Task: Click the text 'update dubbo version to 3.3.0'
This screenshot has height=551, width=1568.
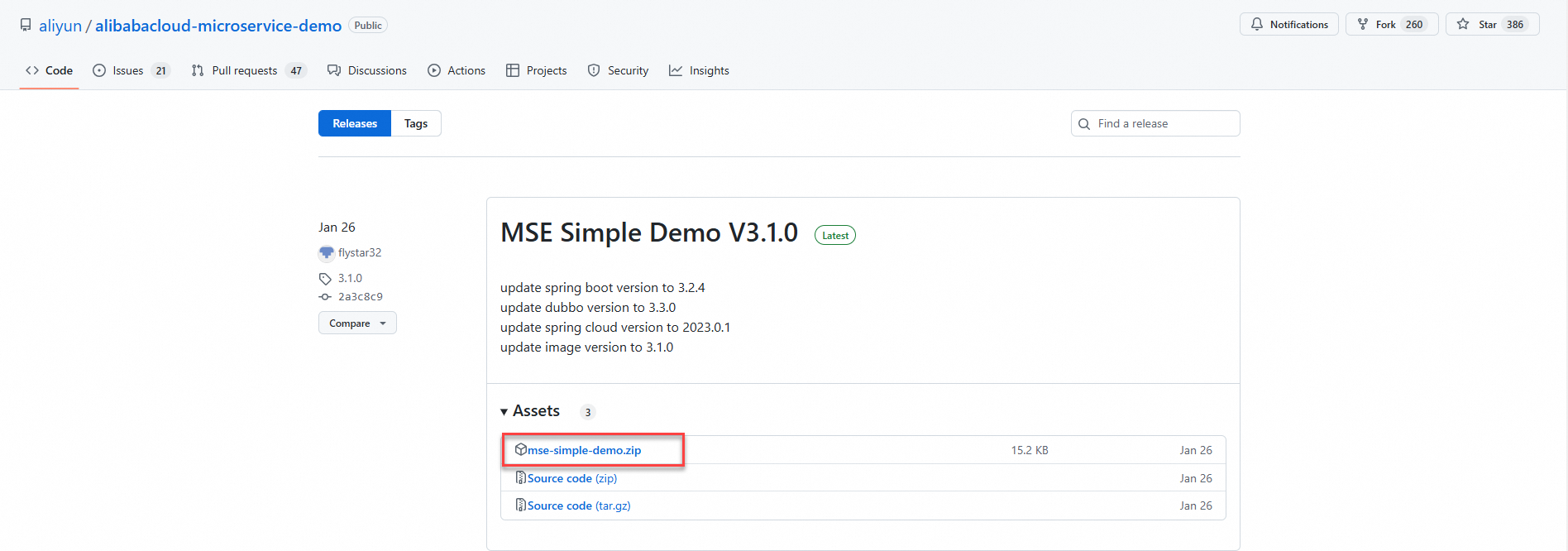Action: tap(588, 308)
